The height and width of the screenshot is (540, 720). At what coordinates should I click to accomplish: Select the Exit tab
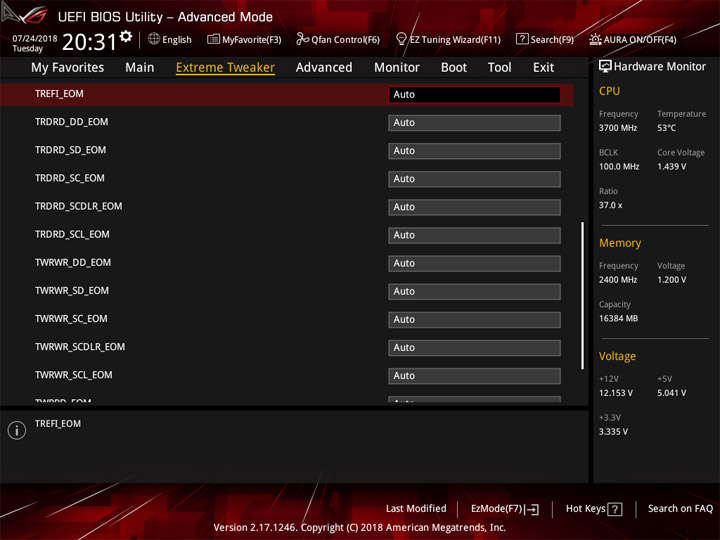(x=543, y=68)
